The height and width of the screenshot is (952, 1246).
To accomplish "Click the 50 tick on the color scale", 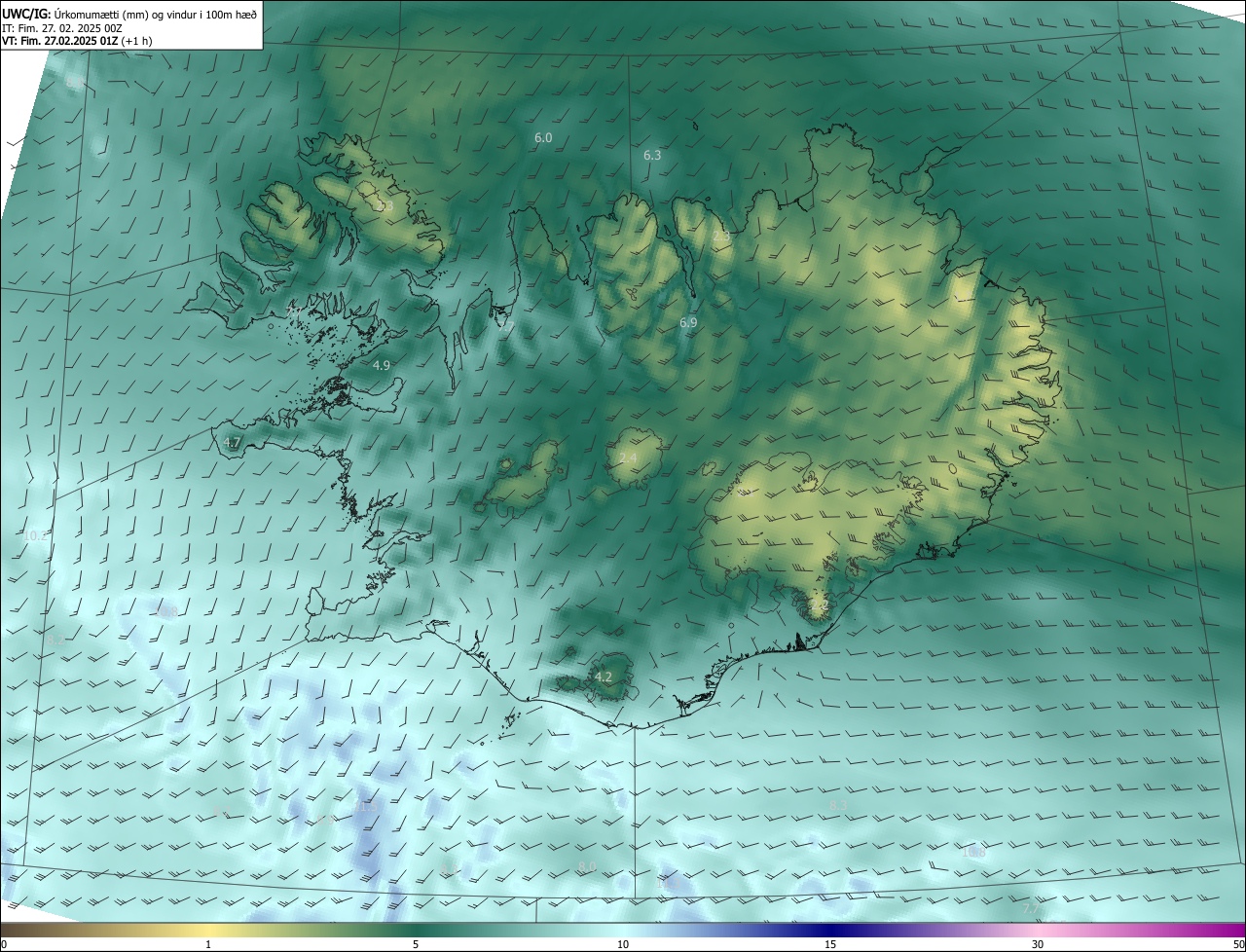I will tap(1238, 944).
